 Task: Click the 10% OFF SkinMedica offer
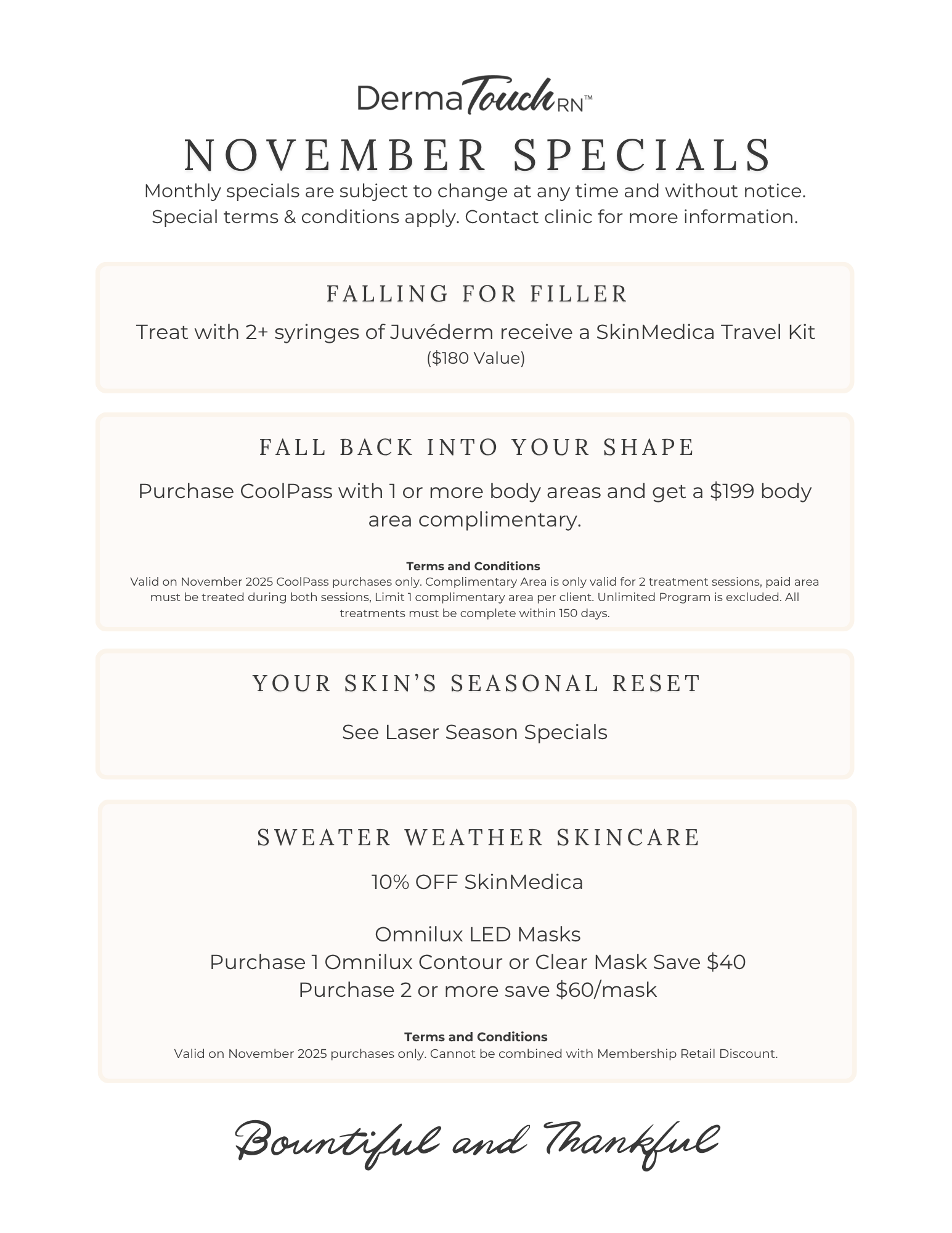click(x=477, y=882)
